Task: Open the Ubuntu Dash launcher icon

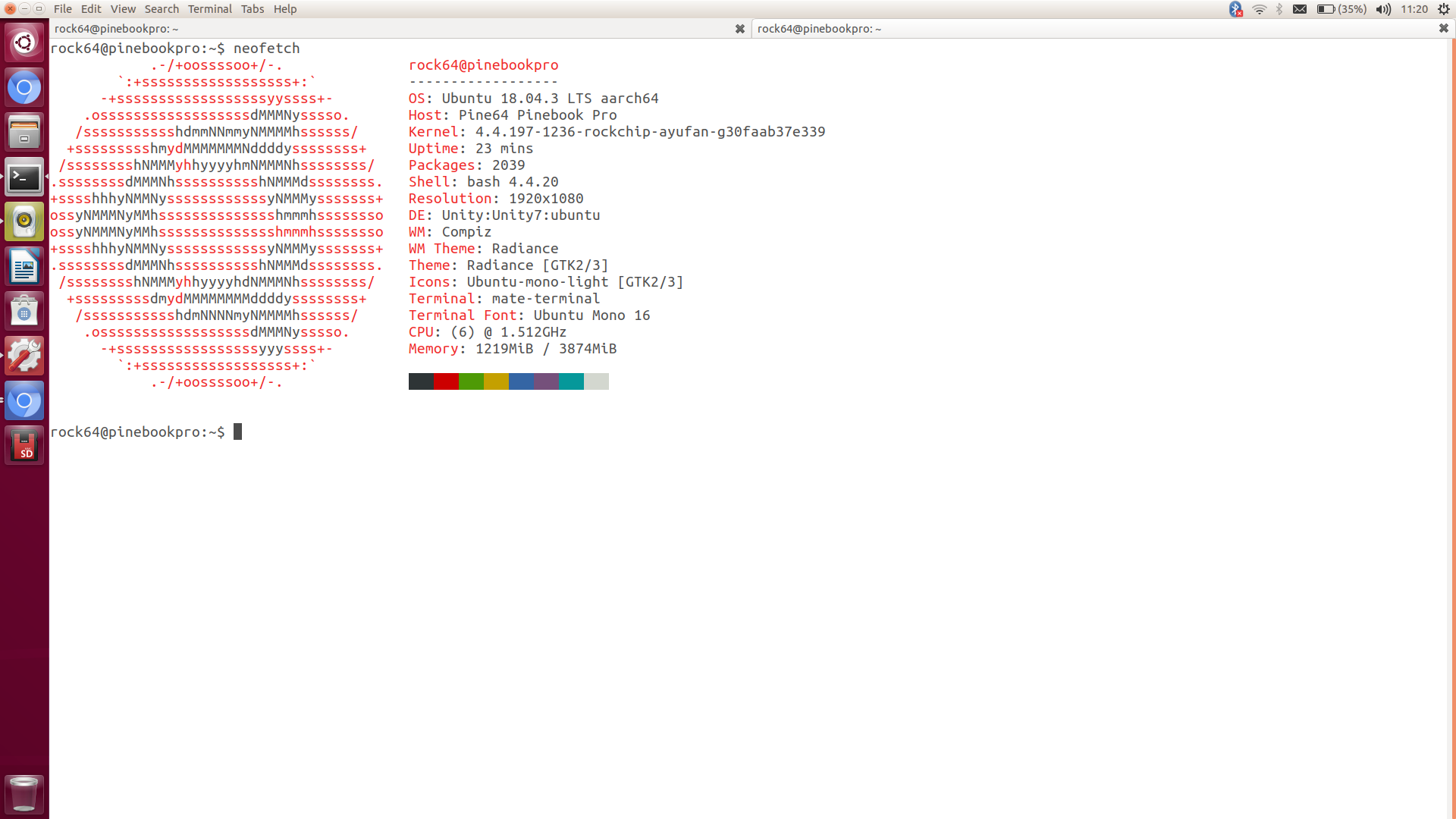Action: point(24,42)
